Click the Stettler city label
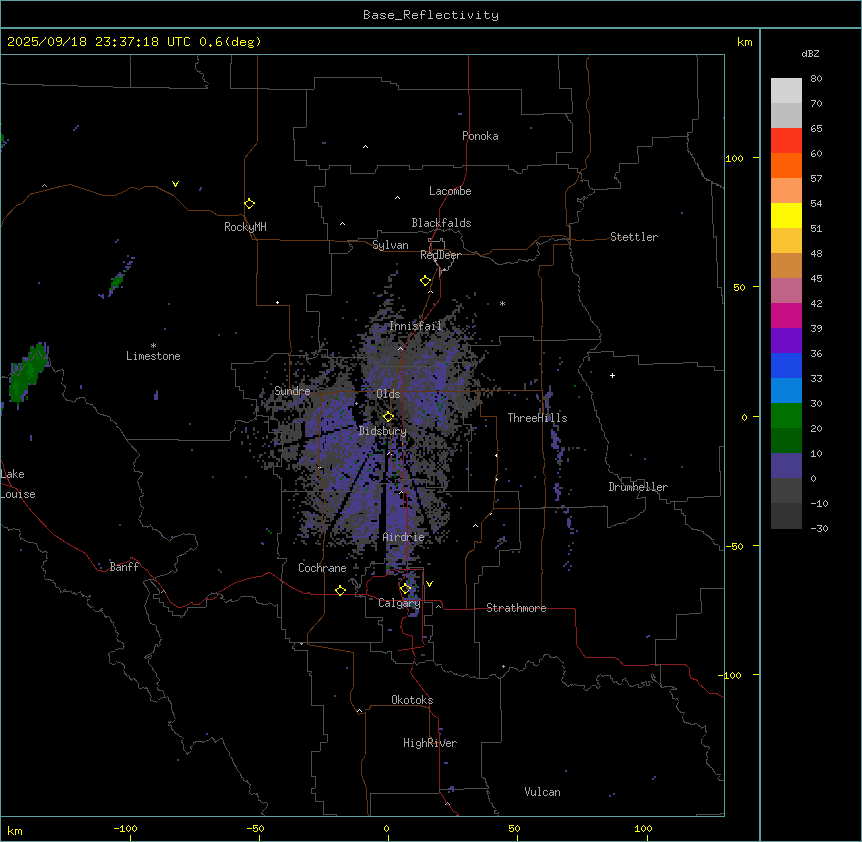 click(x=634, y=237)
